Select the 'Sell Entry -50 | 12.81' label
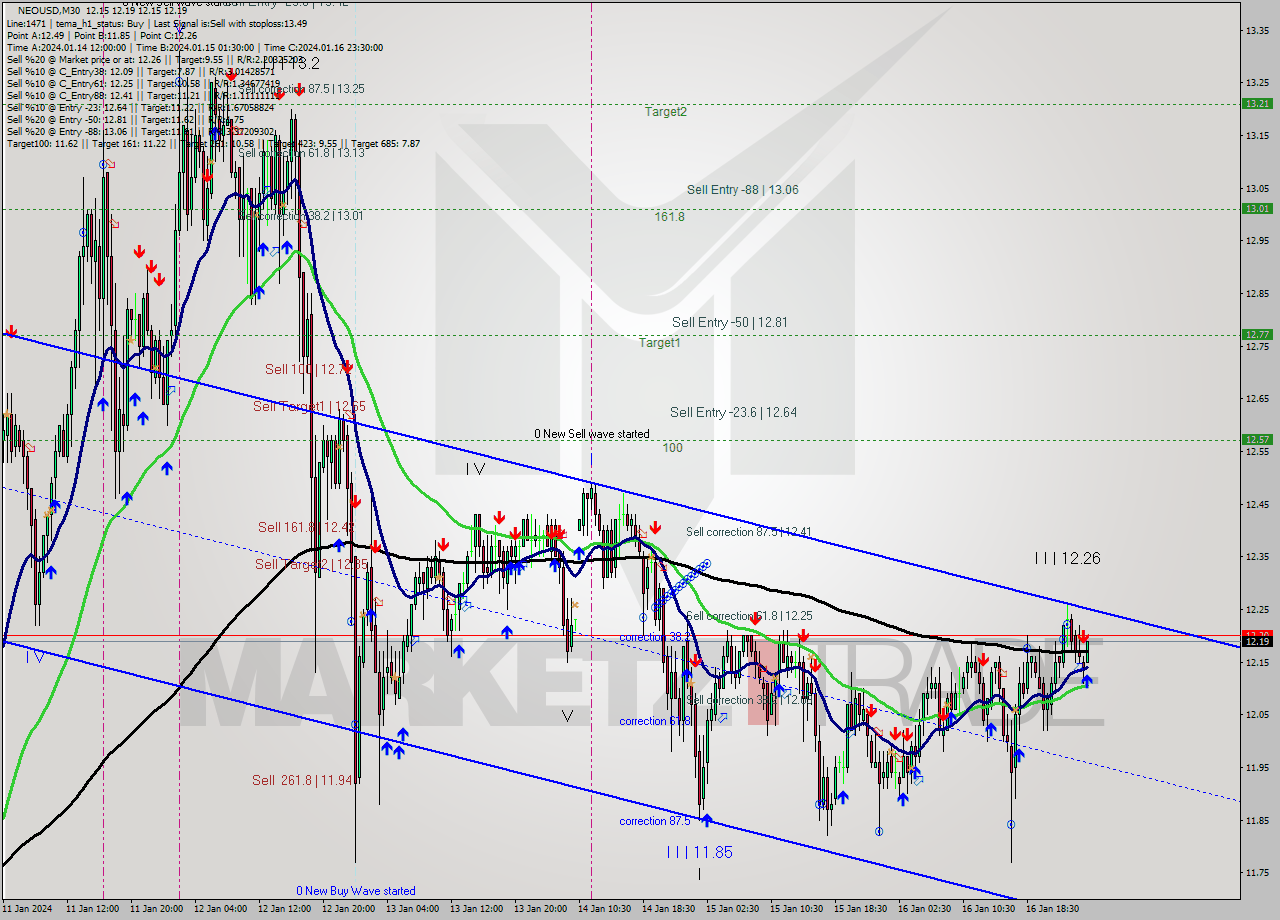 pyautogui.click(x=730, y=322)
